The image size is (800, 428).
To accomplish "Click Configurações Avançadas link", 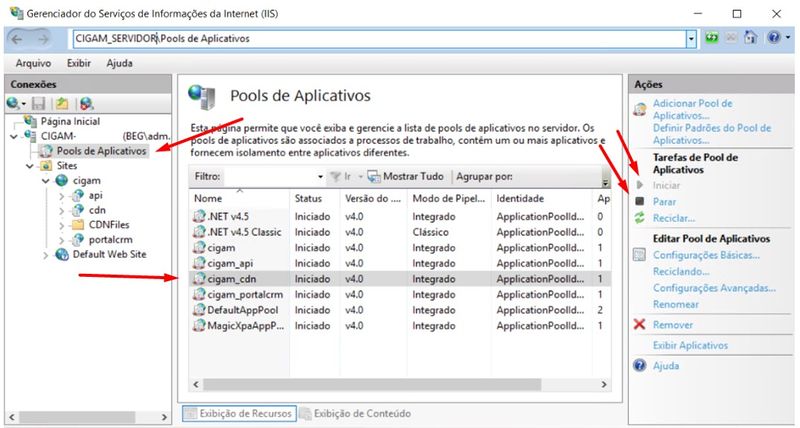I will click(x=714, y=288).
